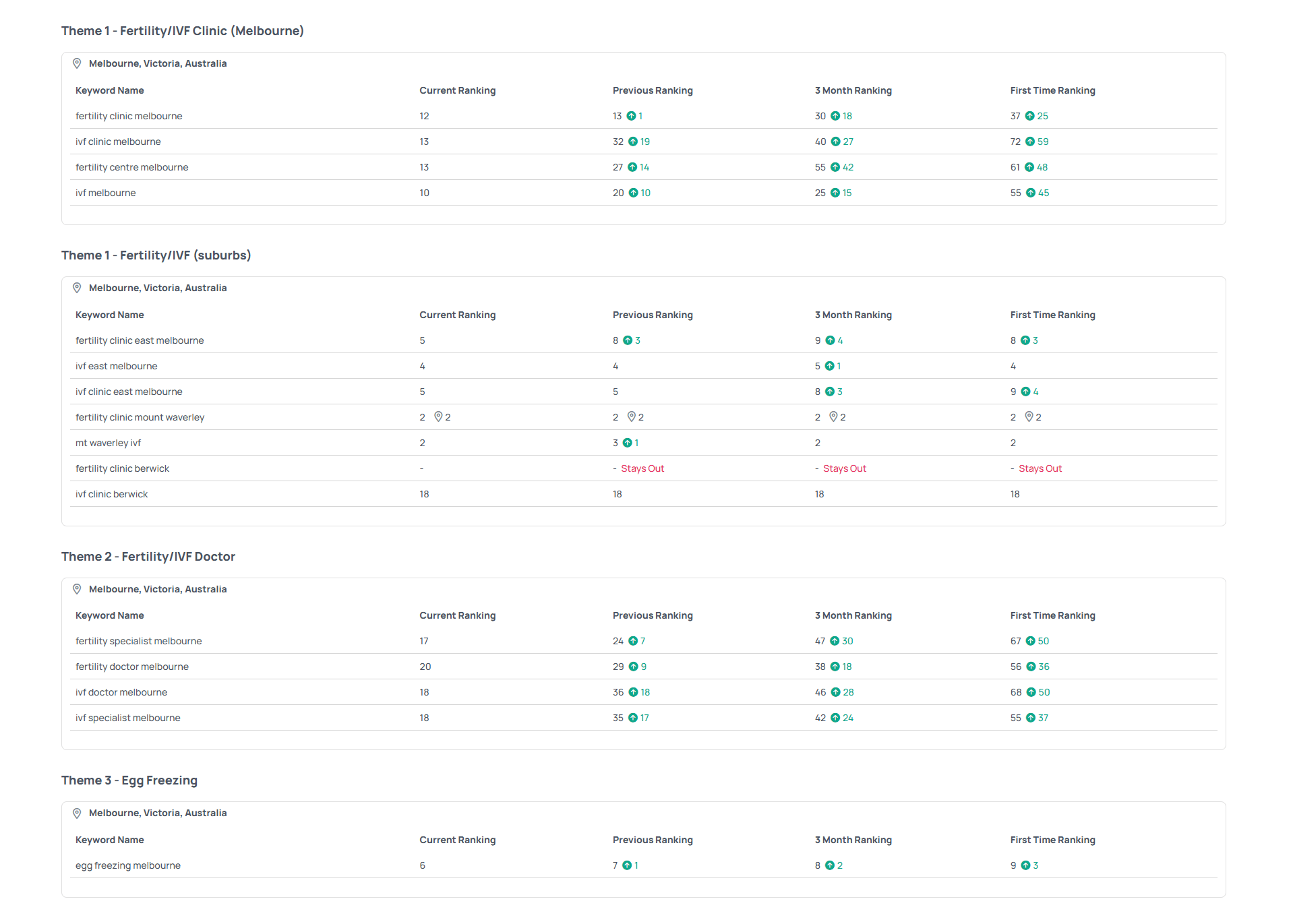The height and width of the screenshot is (924, 1291).
Task: Select the 'ivf specialist melbourne' keyword row
Action: 128,718
